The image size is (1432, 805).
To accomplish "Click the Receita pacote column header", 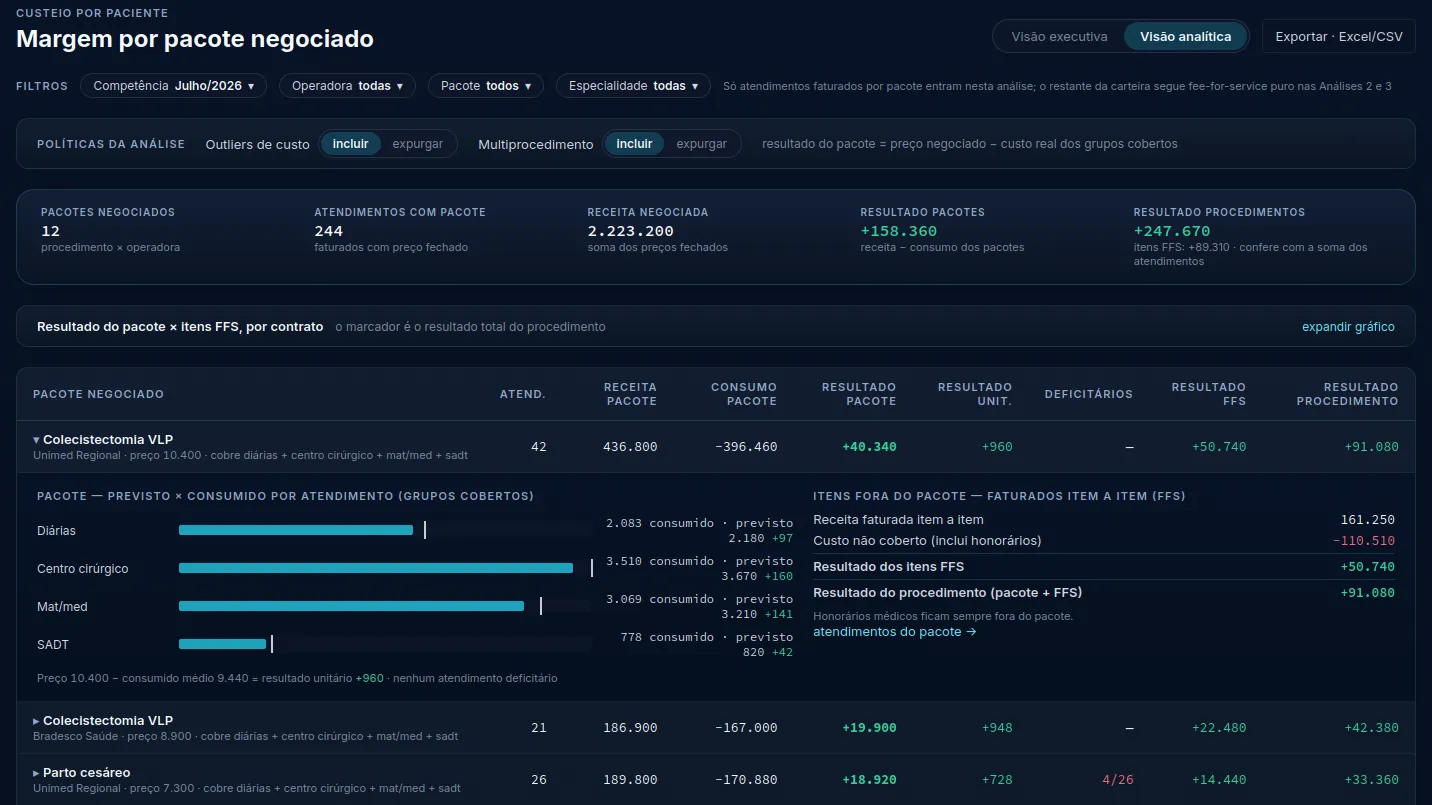I will 630,394.
